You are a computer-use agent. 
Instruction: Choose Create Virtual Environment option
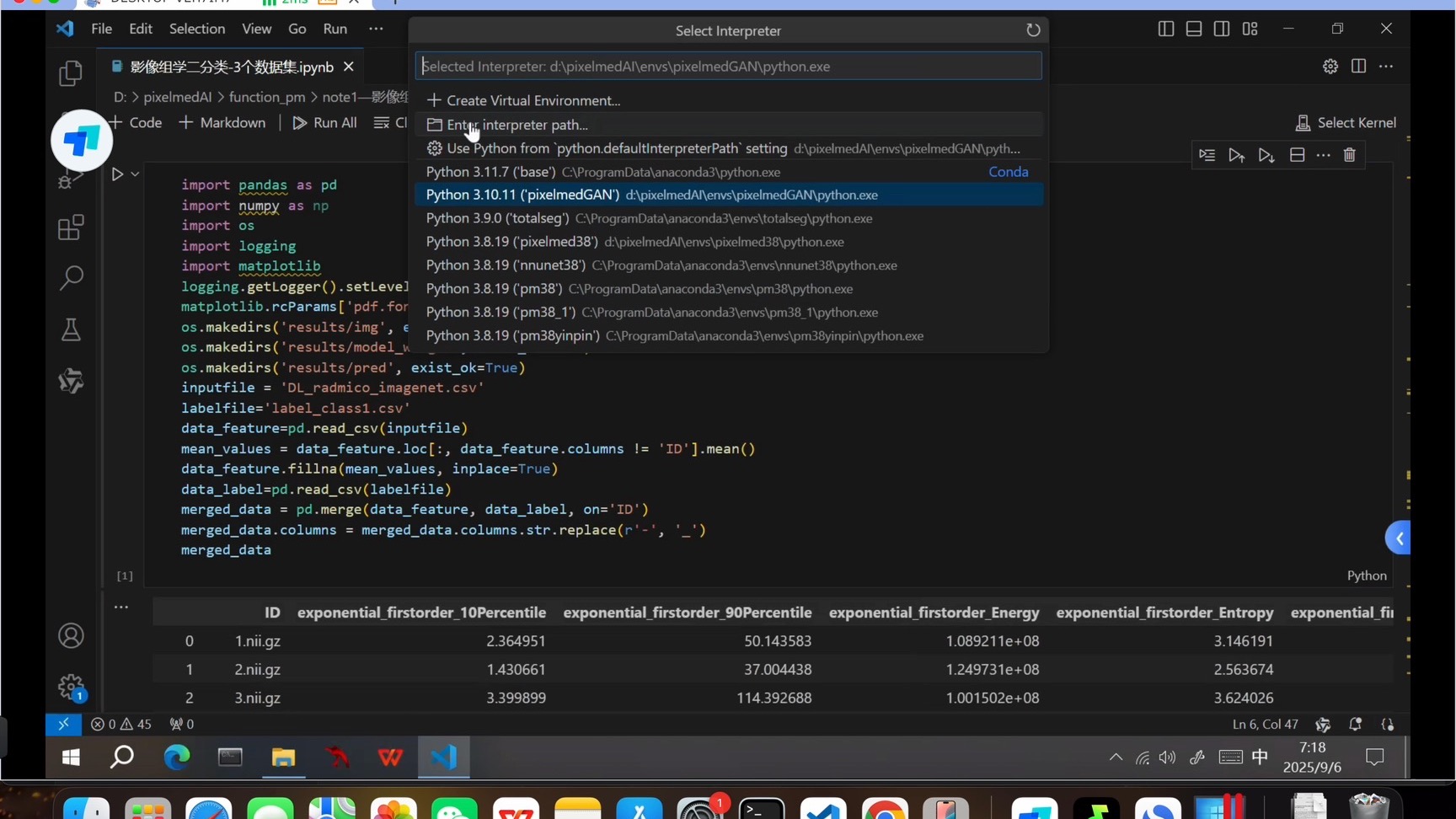[729, 100]
